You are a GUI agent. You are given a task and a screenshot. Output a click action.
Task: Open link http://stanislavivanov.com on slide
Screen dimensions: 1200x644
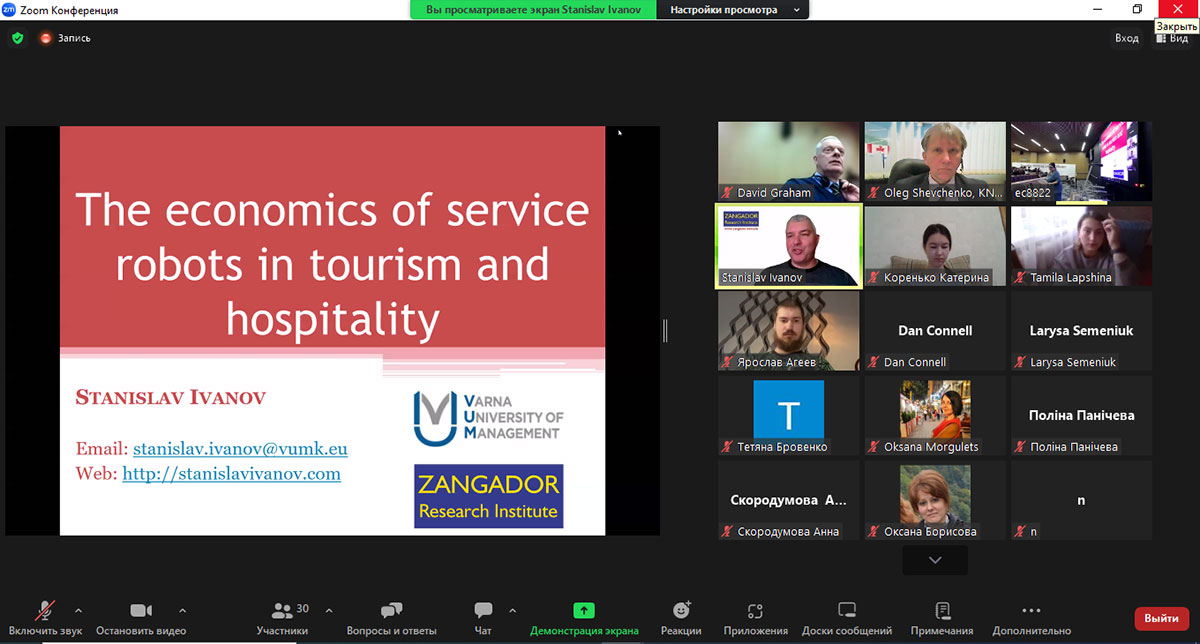(231, 474)
